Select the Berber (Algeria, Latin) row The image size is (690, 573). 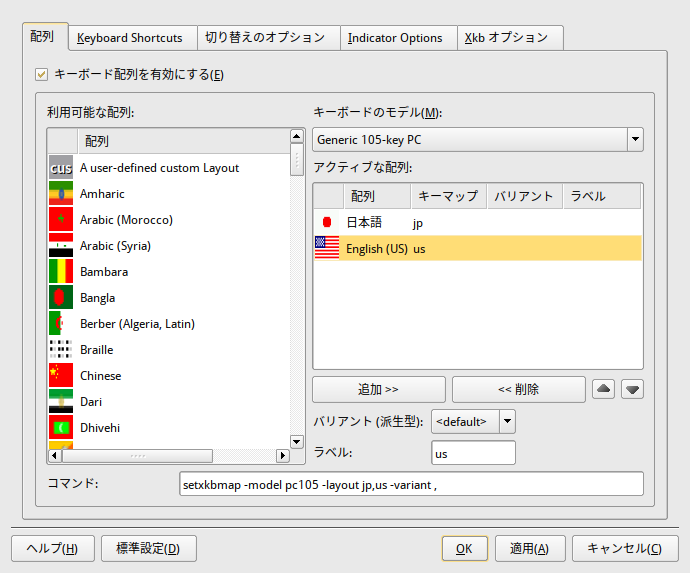[x=169, y=323]
